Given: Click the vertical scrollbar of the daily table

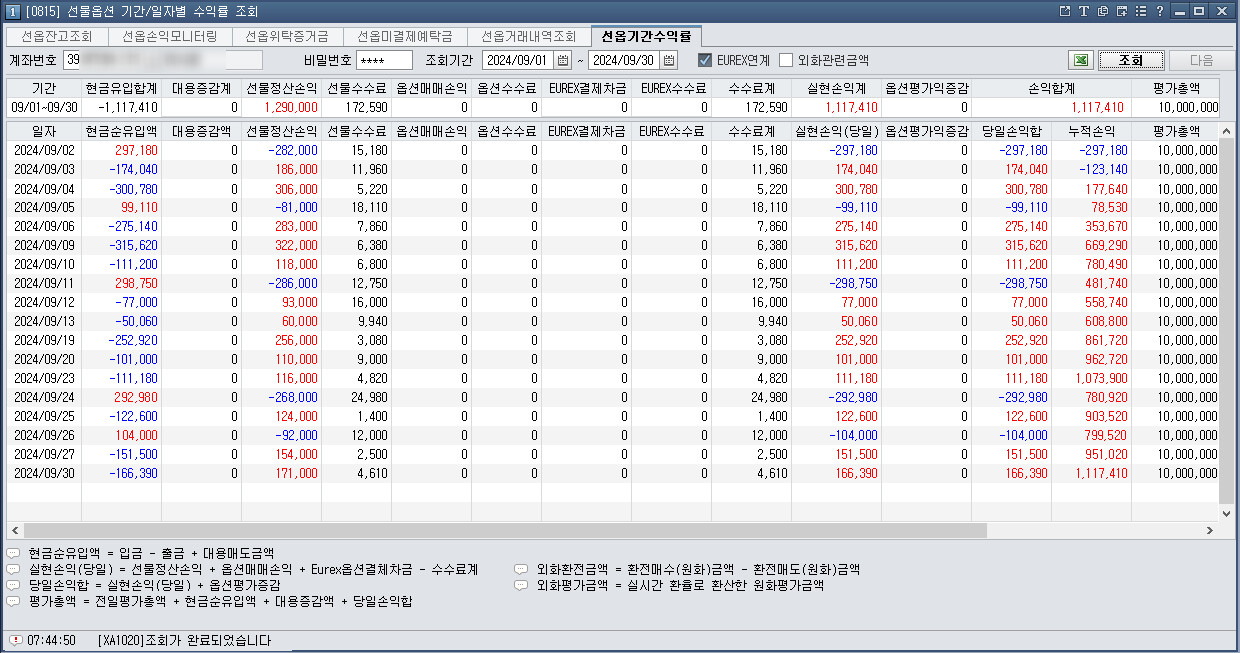Looking at the screenshot, I should [x=1227, y=320].
